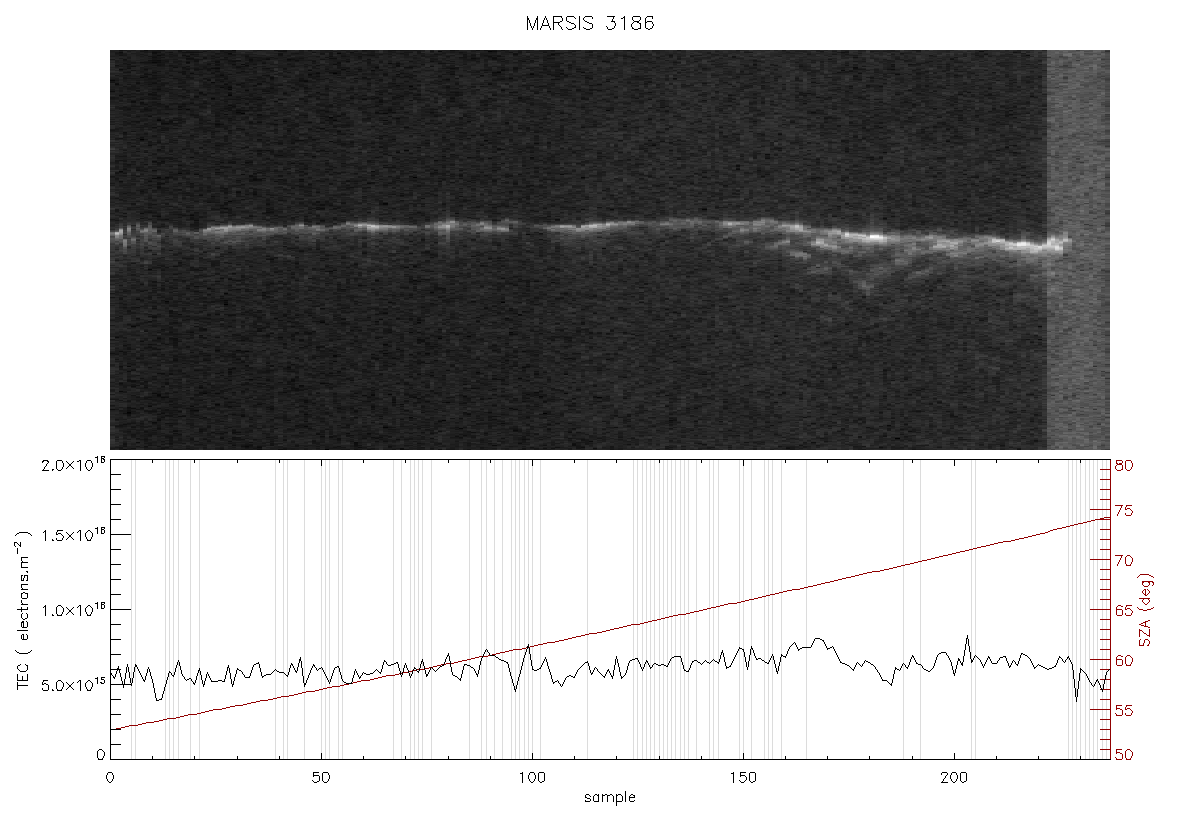The image size is (1180, 830).
Task: Click the SZA tick label 80
Action: point(1124,466)
